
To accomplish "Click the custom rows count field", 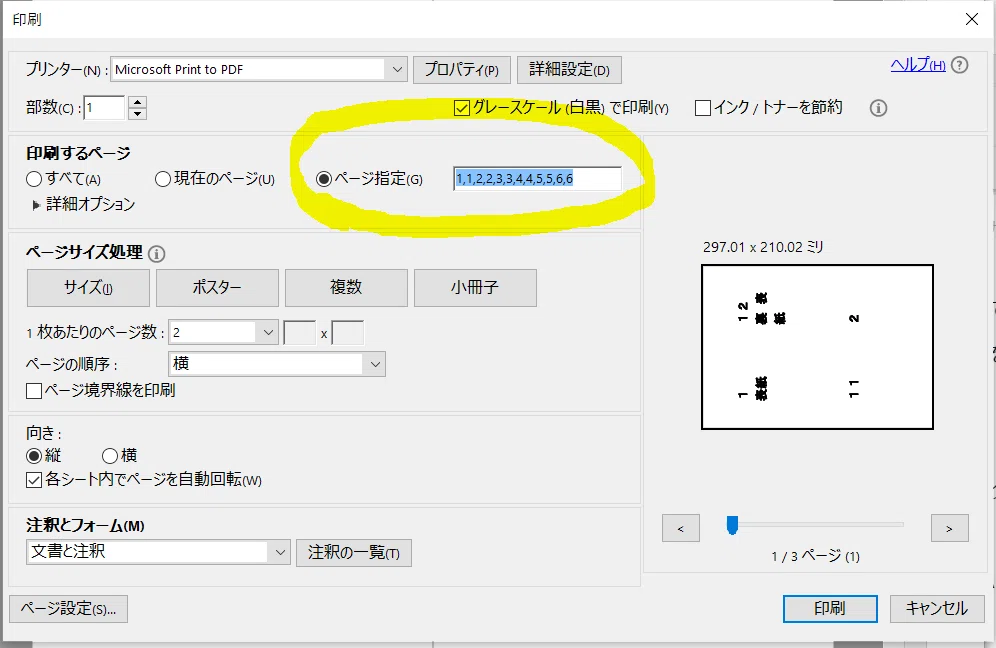I will [348, 333].
